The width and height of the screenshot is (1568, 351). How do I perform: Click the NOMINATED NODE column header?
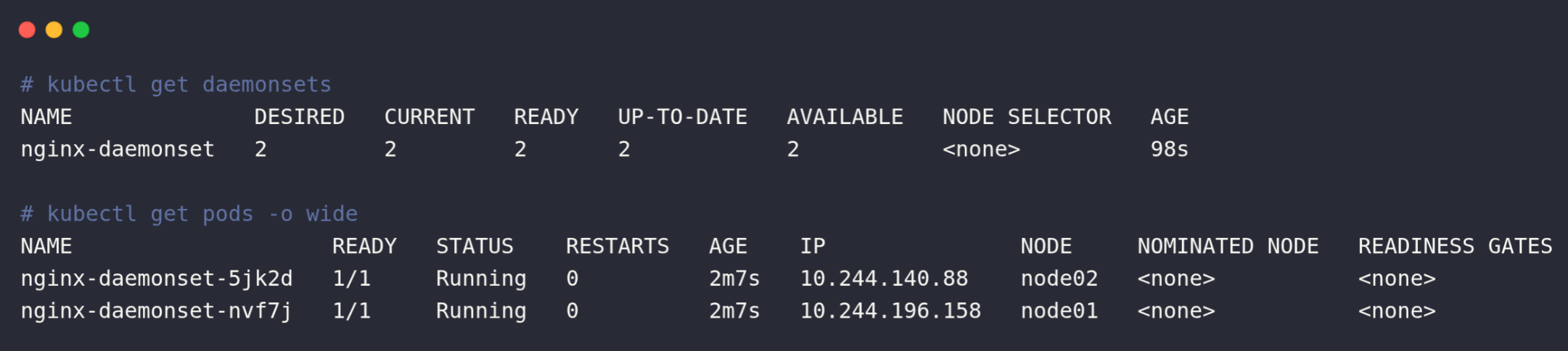tap(1228, 247)
